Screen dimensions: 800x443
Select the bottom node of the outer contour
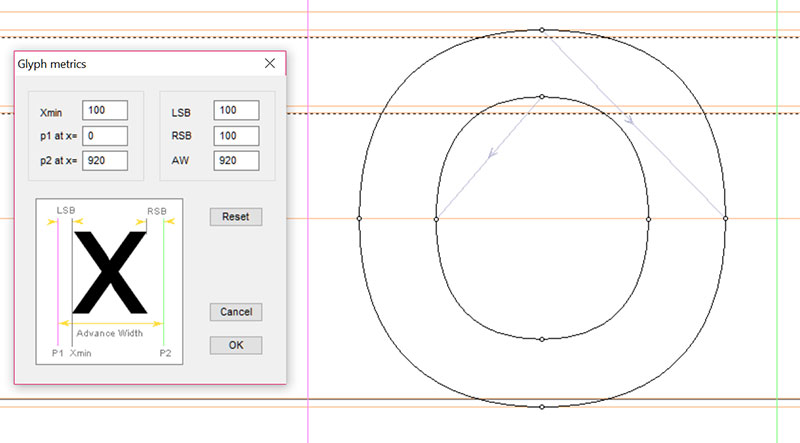pyautogui.click(x=542, y=407)
